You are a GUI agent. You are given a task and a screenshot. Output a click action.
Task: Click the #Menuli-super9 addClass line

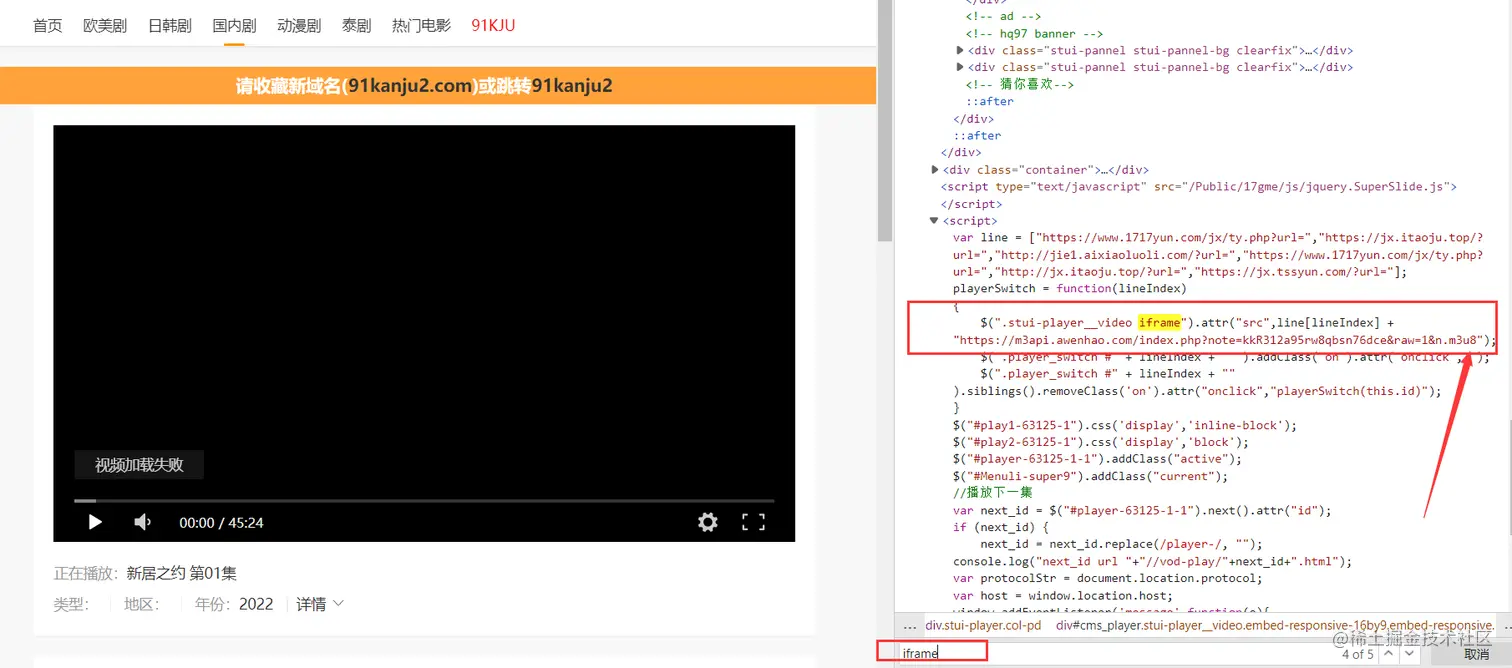point(1090,476)
